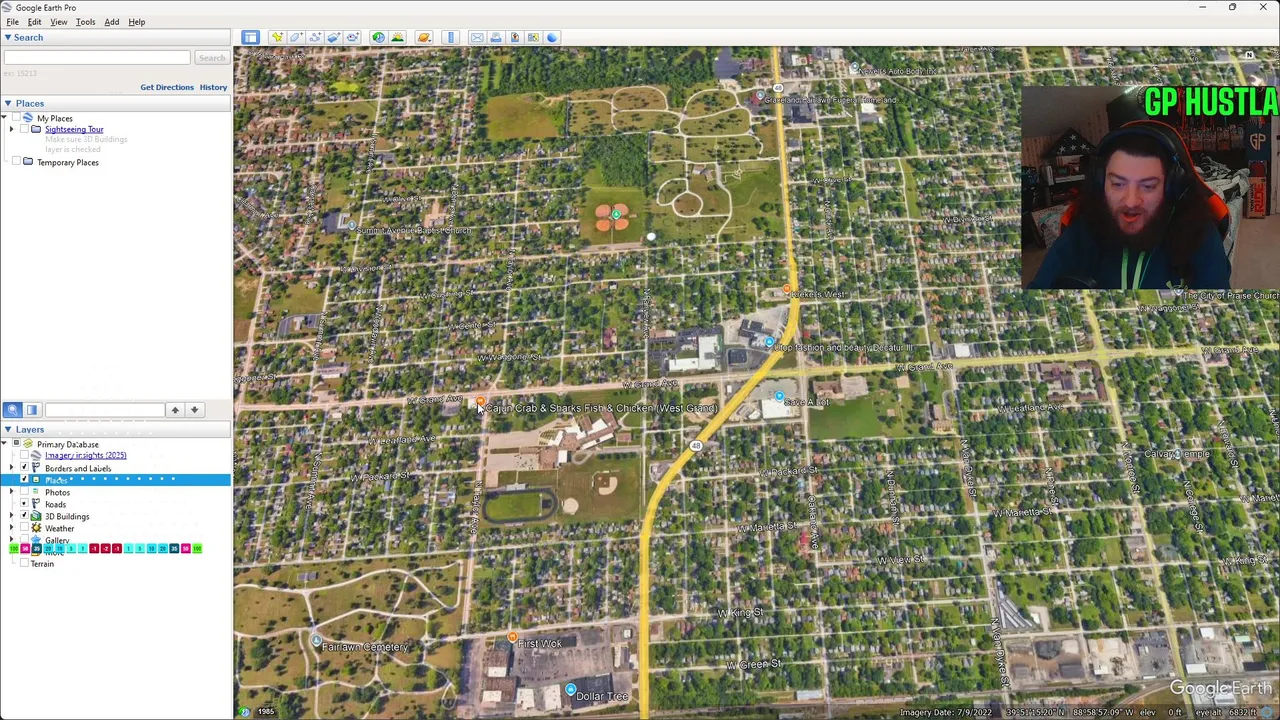Image resolution: width=1280 pixels, height=720 pixels.
Task: Print the current view
Action: (496, 37)
